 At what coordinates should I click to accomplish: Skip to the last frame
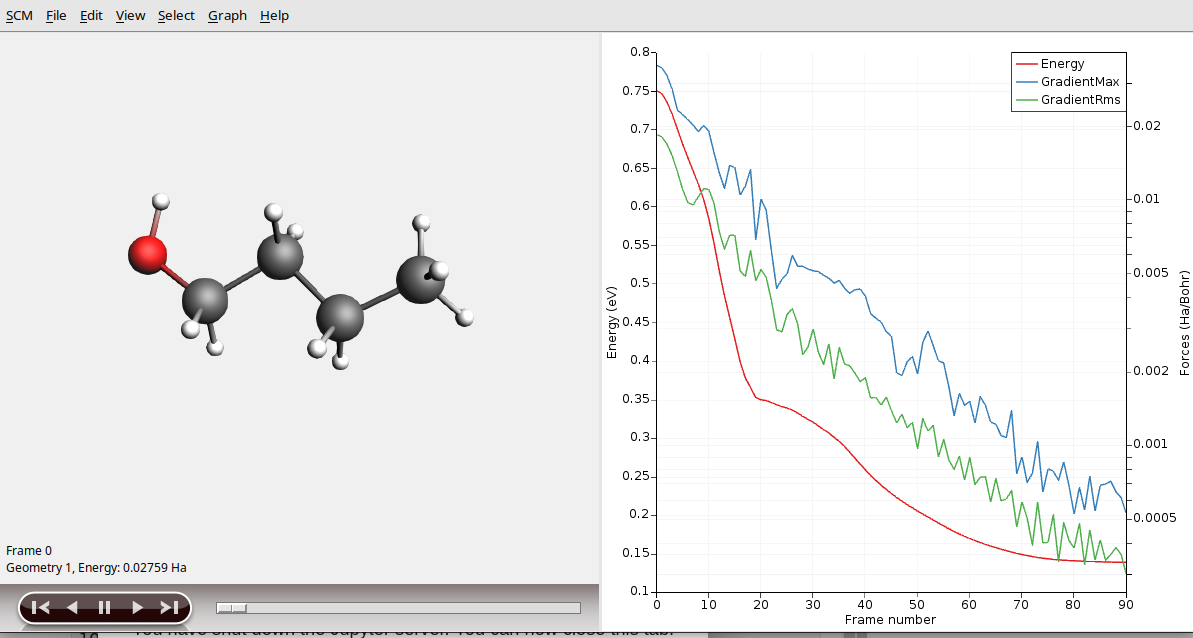coord(169,607)
